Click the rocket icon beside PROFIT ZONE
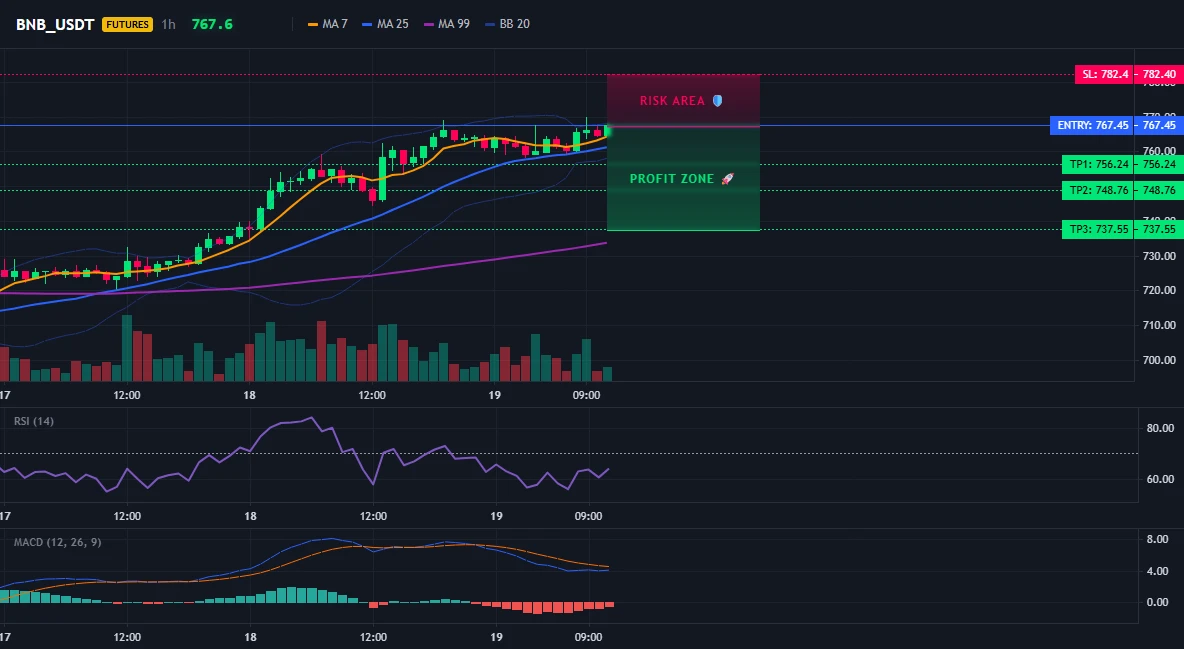This screenshot has width=1184, height=649. (x=727, y=179)
